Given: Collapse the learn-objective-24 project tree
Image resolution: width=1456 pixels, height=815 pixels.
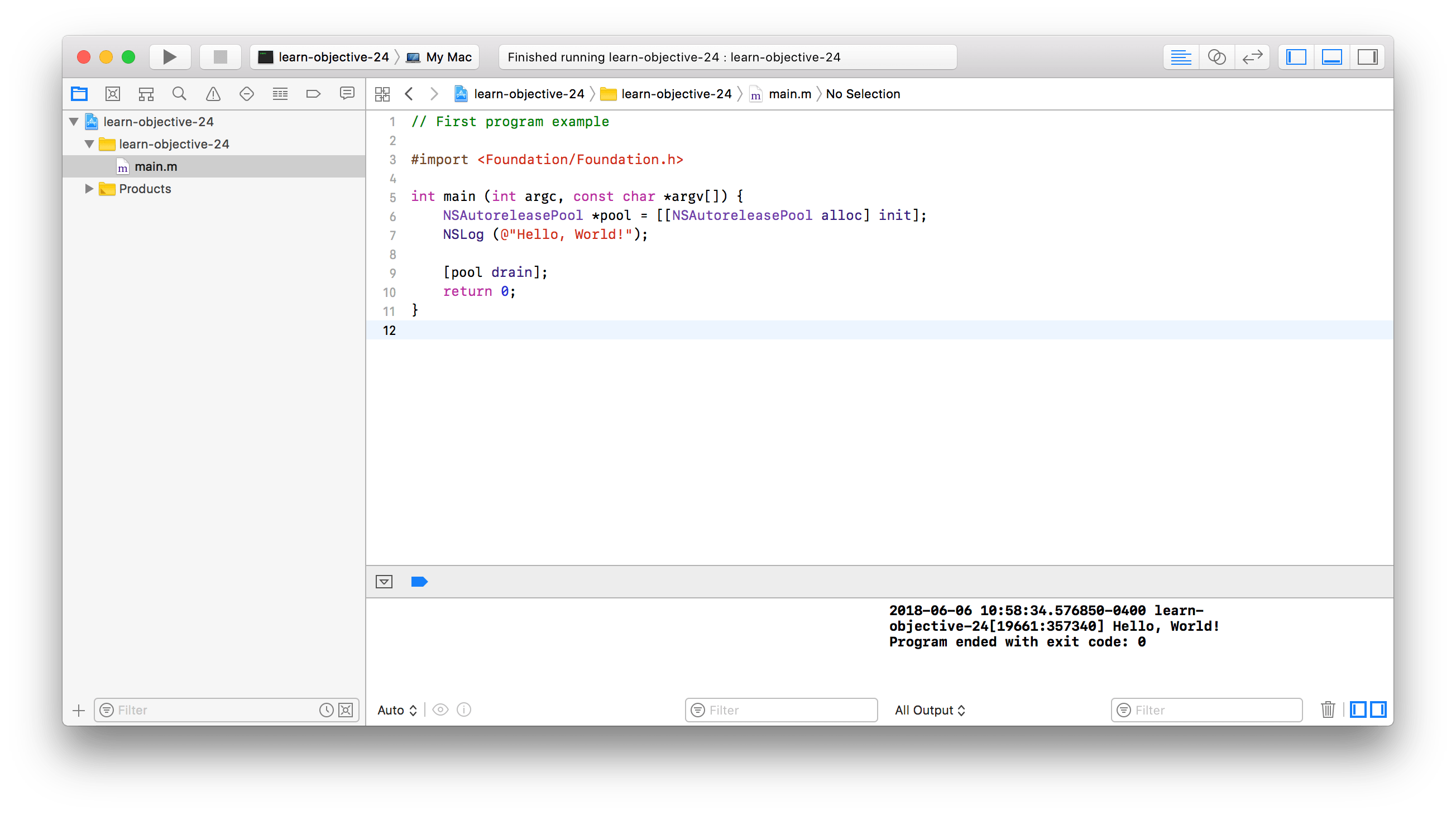Looking at the screenshot, I should pyautogui.click(x=74, y=121).
